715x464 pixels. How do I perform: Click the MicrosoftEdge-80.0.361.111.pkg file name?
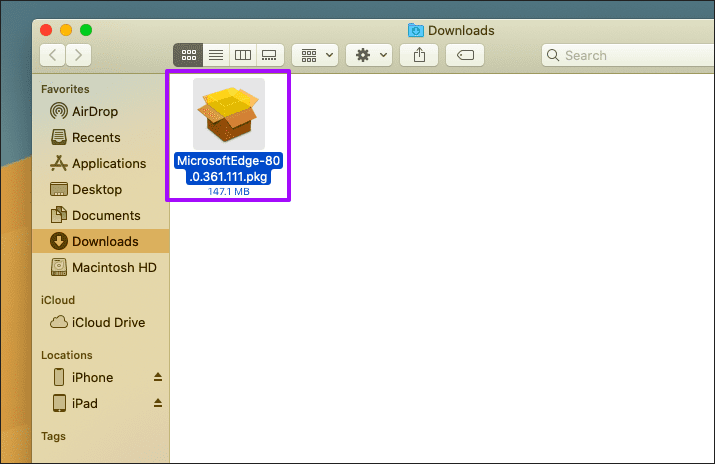pyautogui.click(x=228, y=168)
